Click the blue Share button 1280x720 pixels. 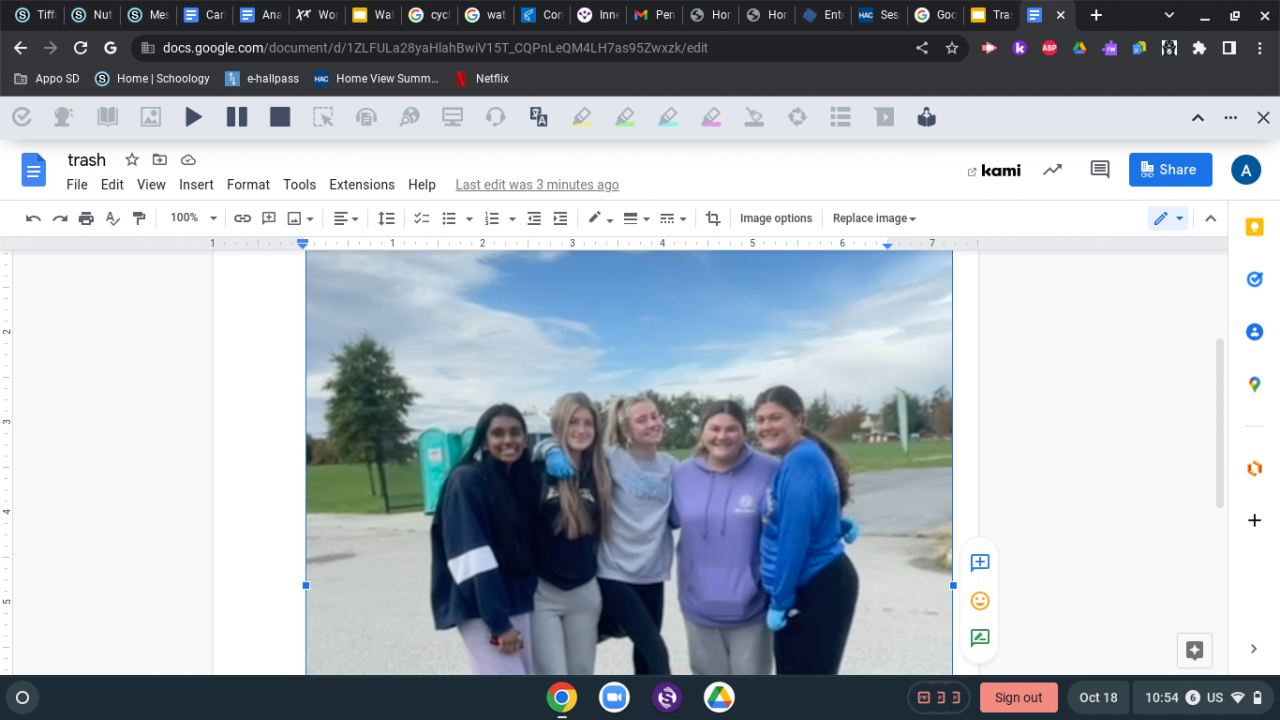click(1170, 170)
